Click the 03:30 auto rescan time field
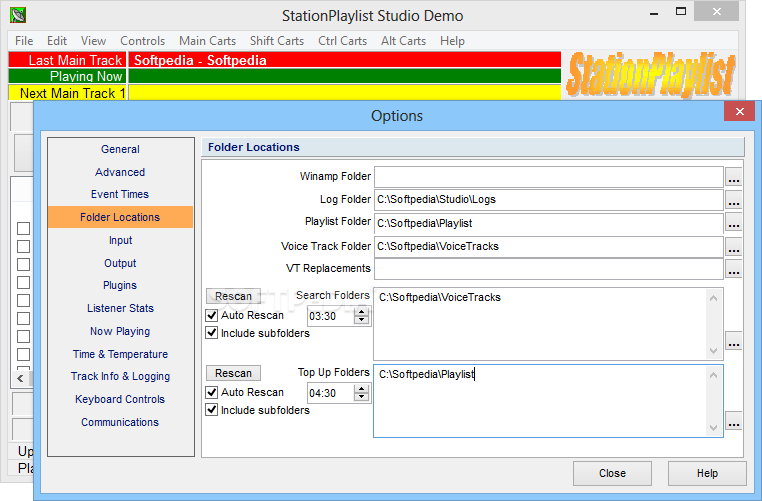Screen dimensions: 762x501 point(330,316)
